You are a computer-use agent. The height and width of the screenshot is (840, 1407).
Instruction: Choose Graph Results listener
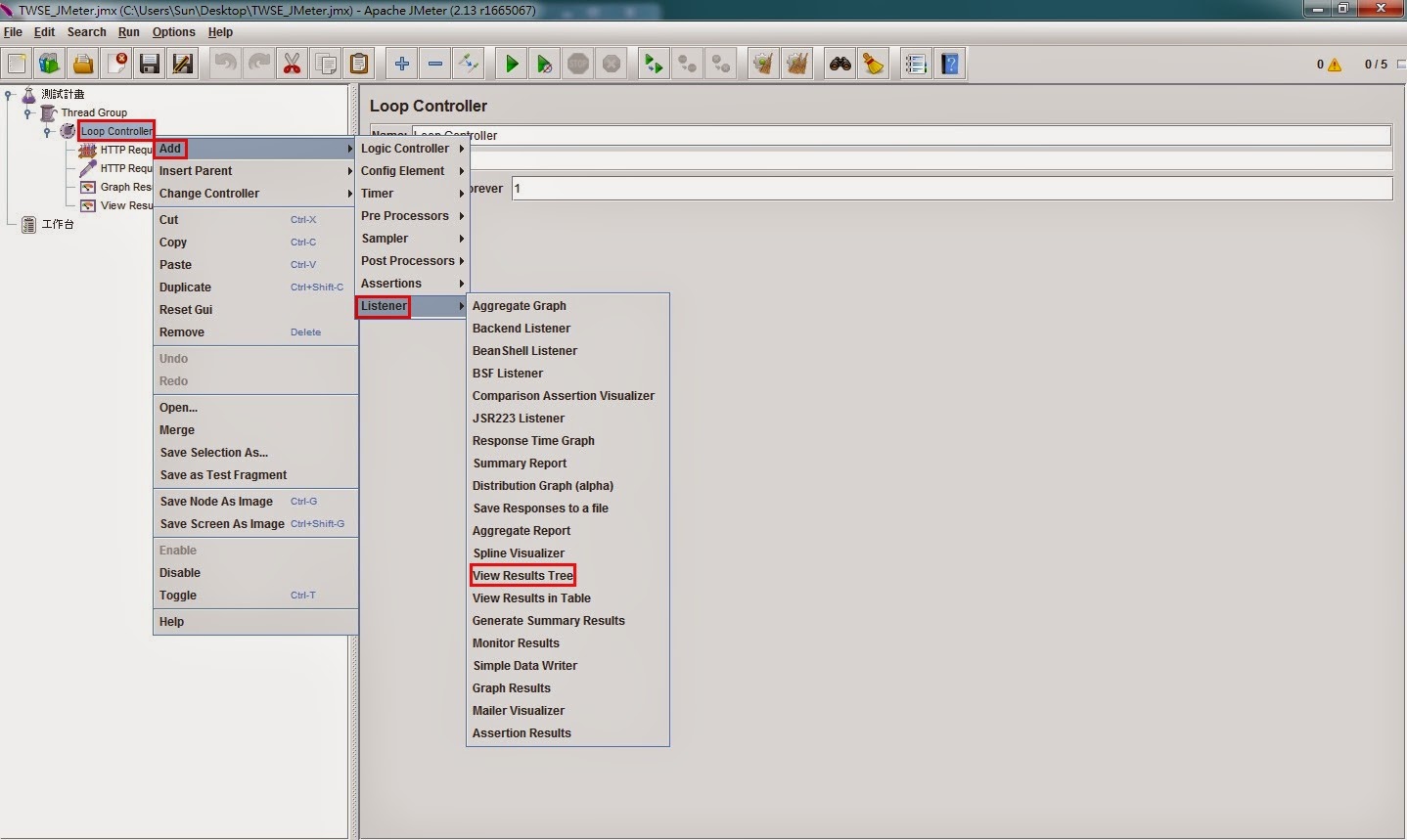(567, 688)
